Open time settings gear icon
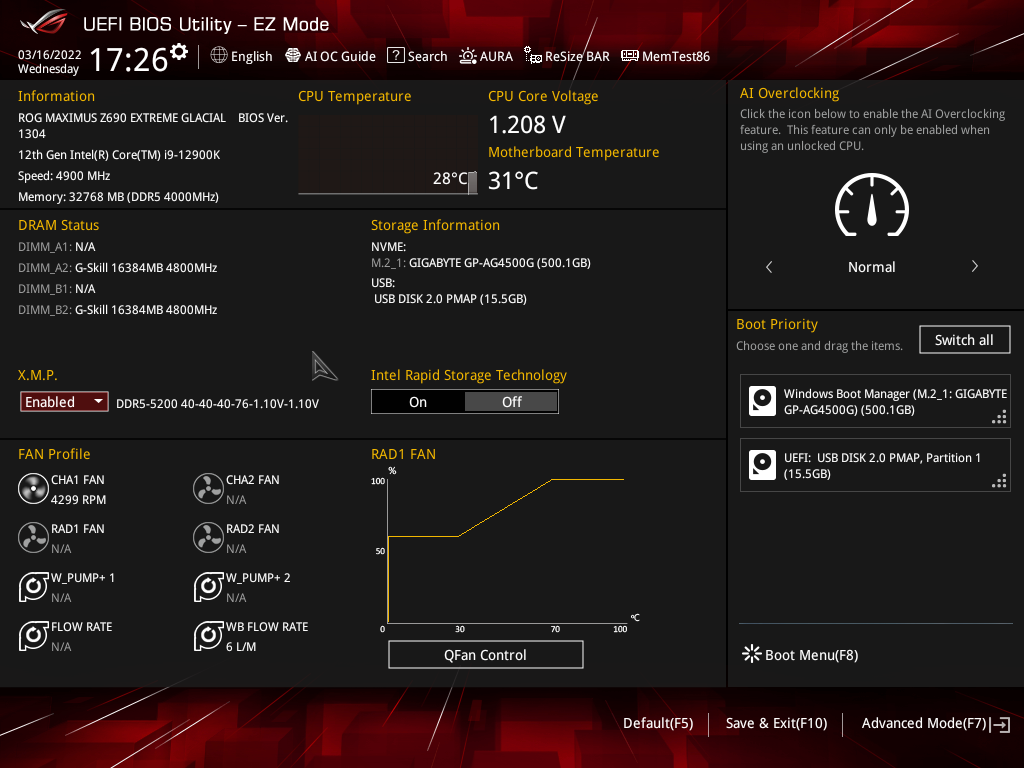The height and width of the screenshot is (768, 1024). 178,52
